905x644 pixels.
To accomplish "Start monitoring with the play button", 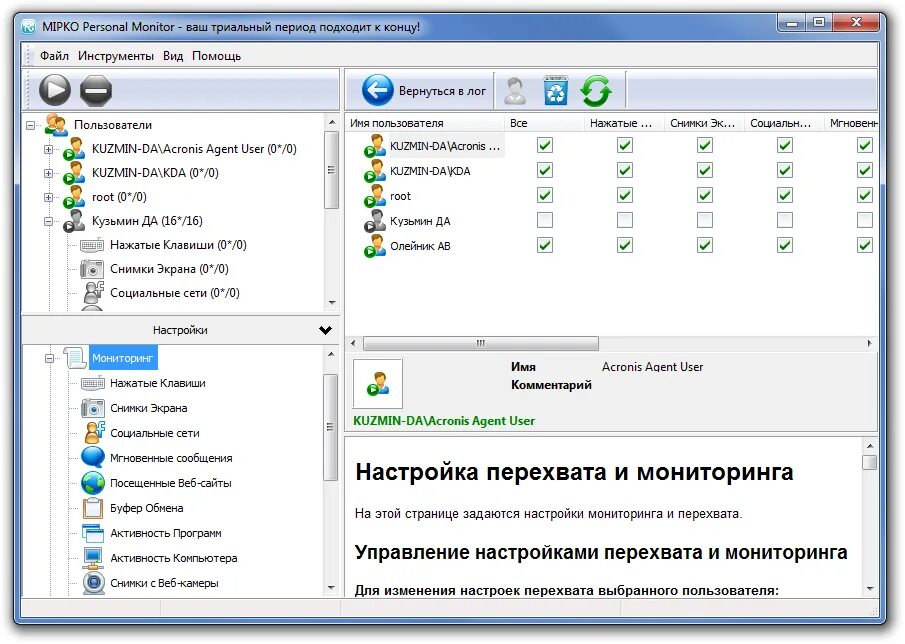I will pos(55,90).
